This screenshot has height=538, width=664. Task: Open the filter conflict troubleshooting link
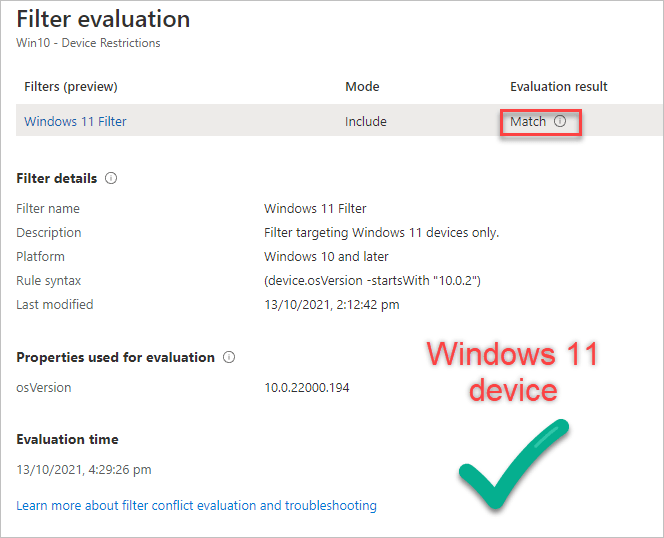196,505
